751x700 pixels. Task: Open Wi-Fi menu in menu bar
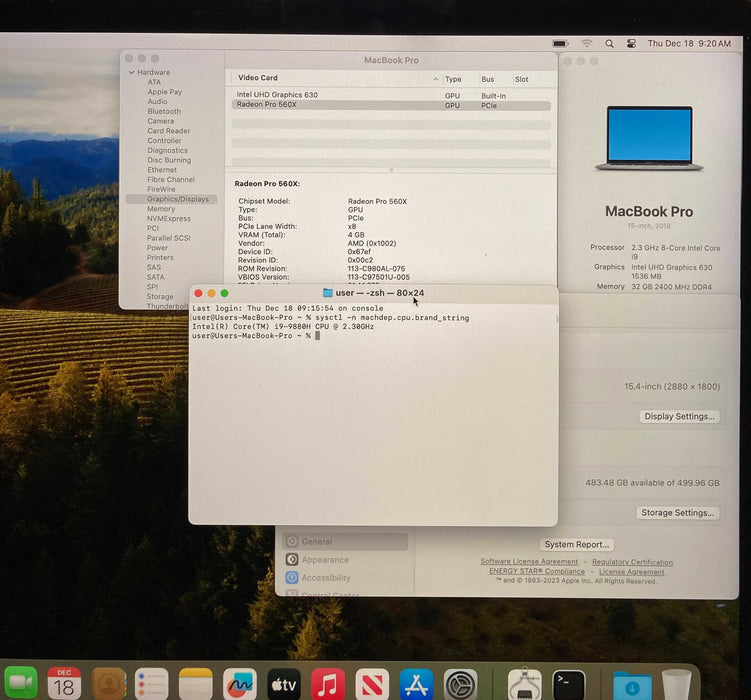[586, 44]
